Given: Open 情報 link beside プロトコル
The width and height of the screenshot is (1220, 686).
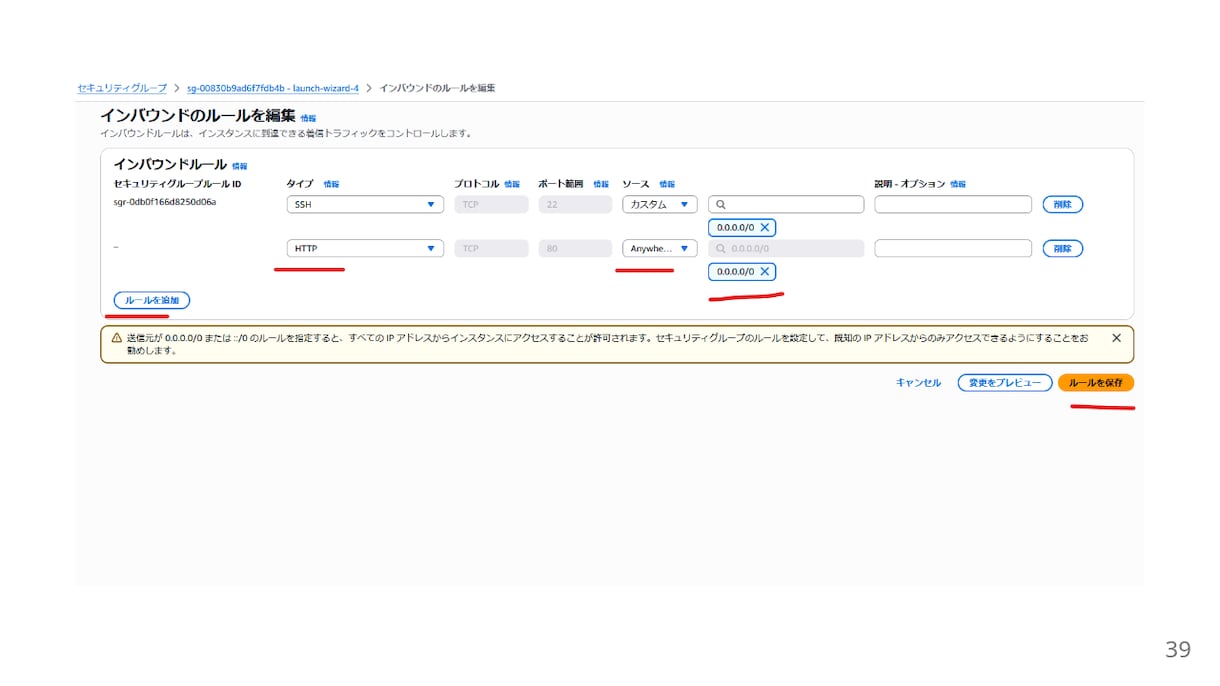Looking at the screenshot, I should [512, 184].
